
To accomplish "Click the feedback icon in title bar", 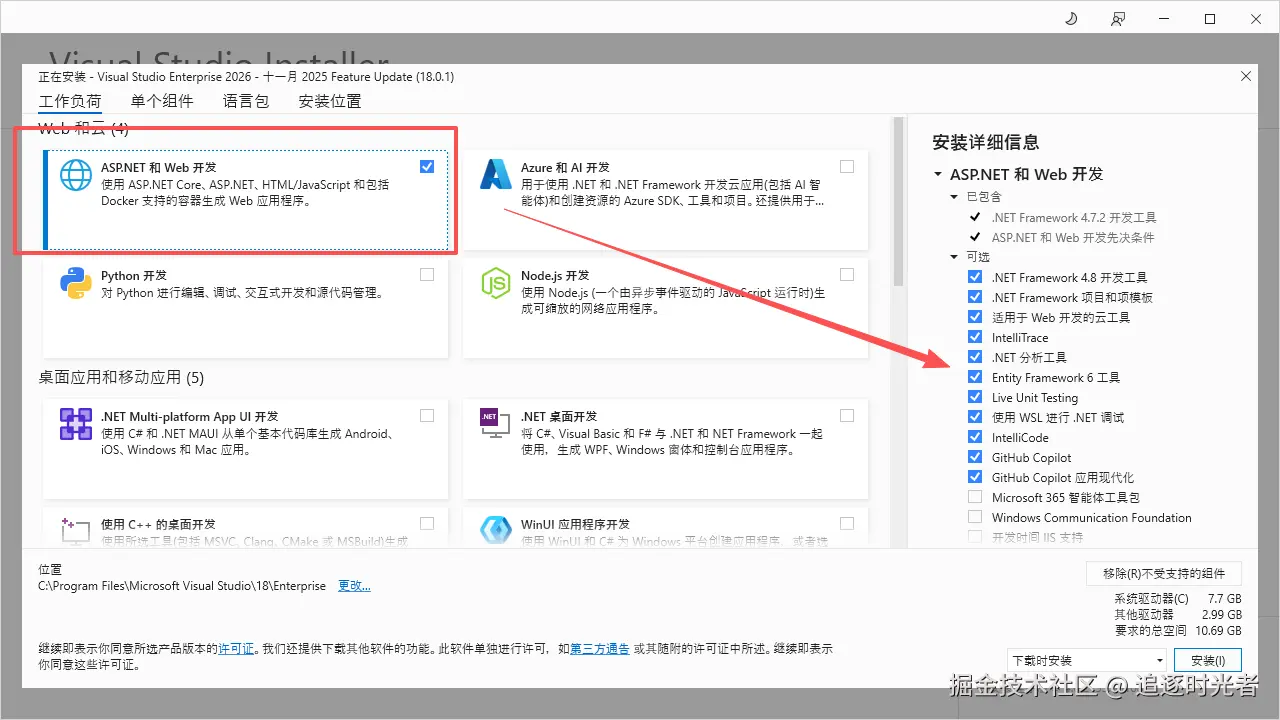I will [1117, 19].
